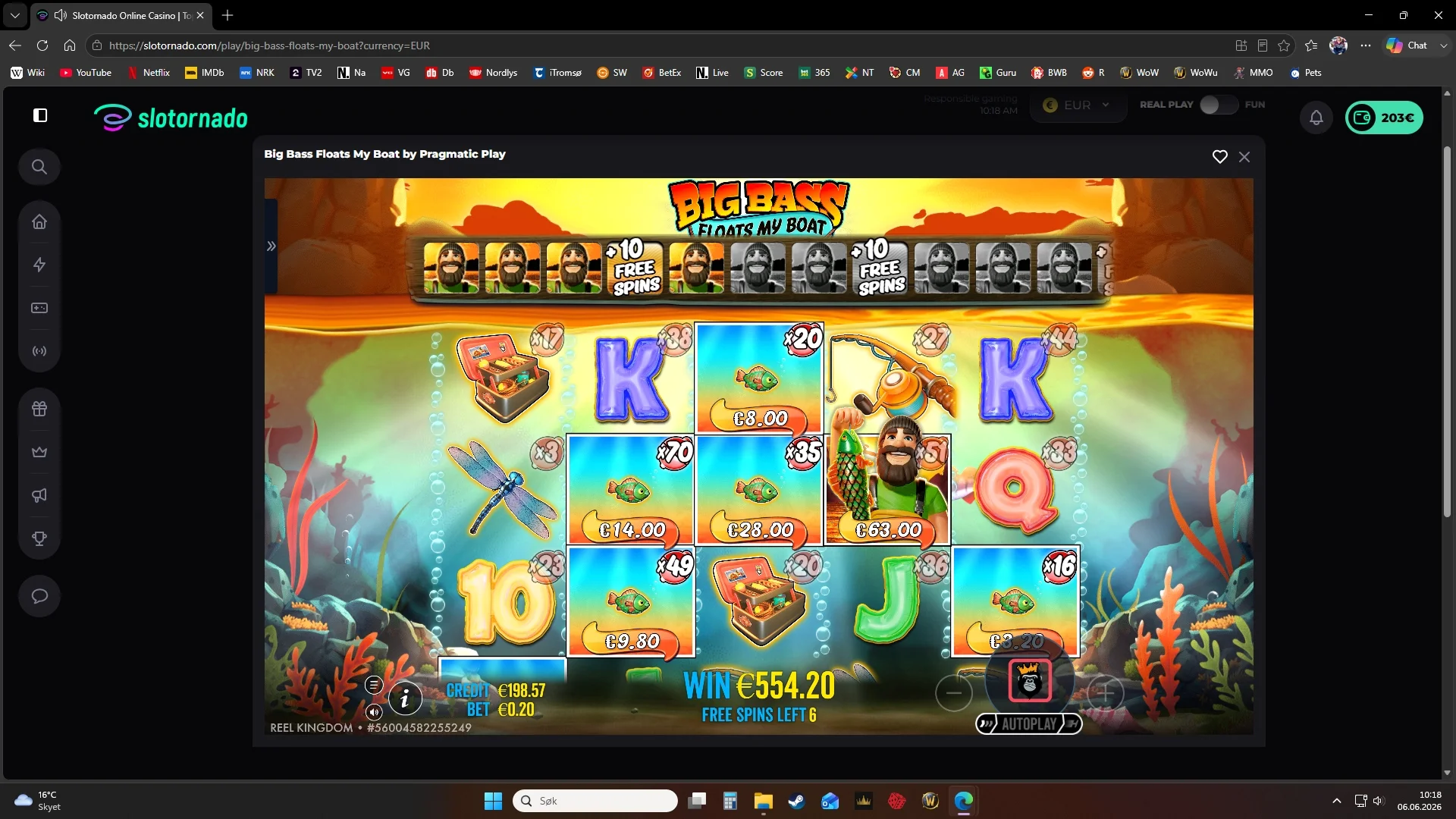Click the slotornado logo

coord(171,118)
